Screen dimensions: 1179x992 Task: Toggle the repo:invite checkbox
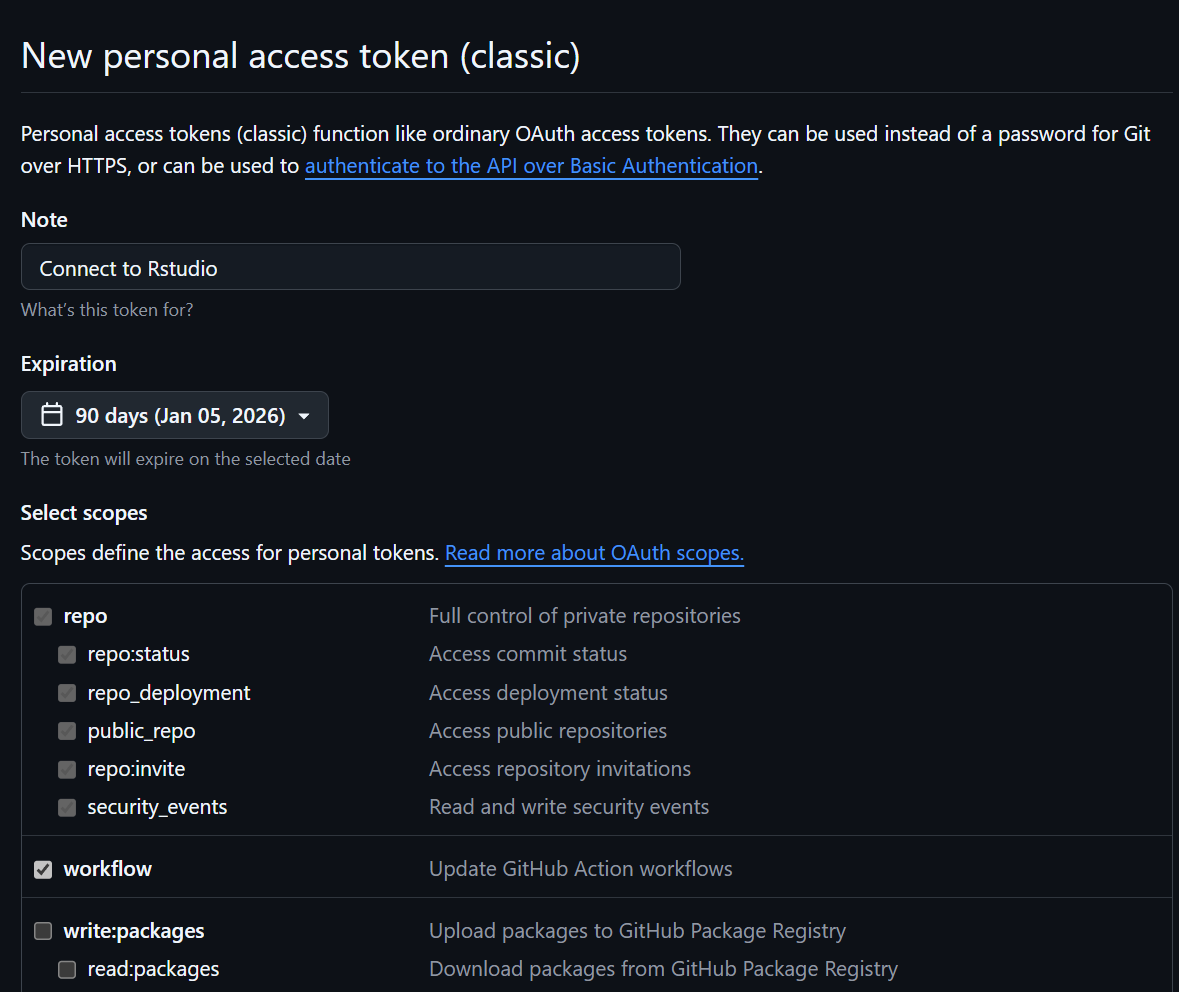point(67,770)
